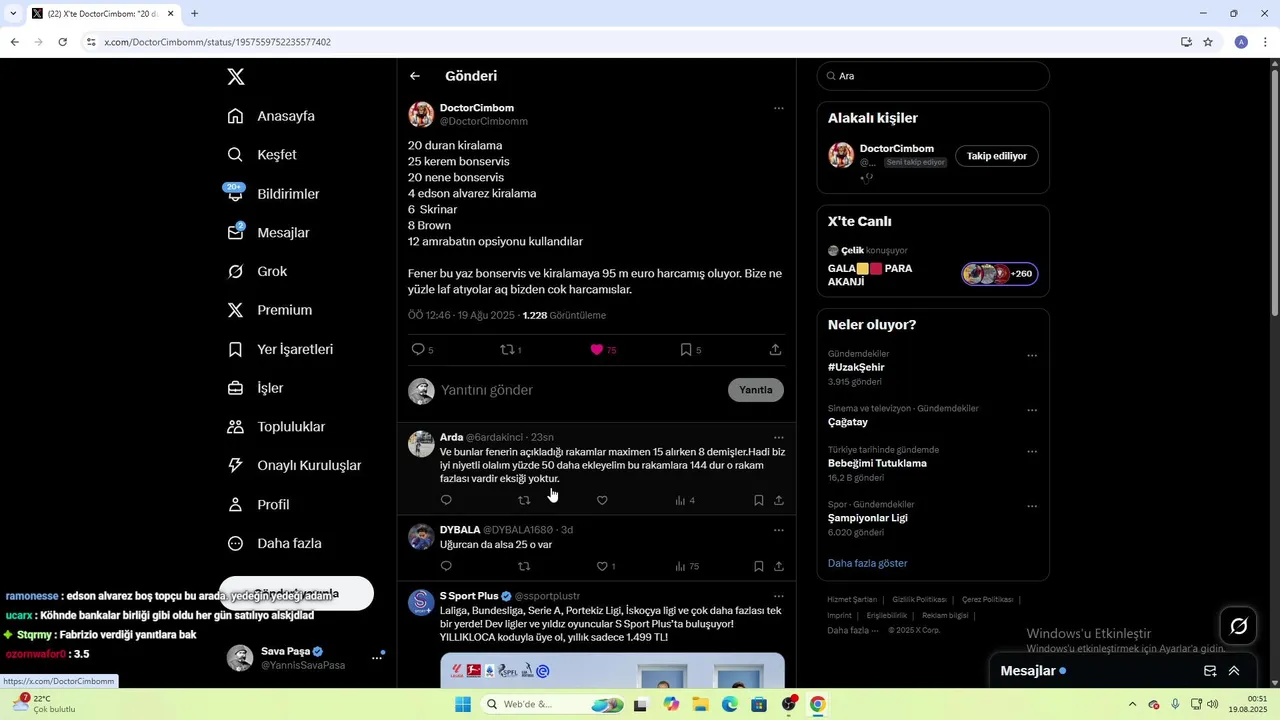Reply to DYBALA's comment
Screen dimensions: 1280x720
(x=446, y=566)
